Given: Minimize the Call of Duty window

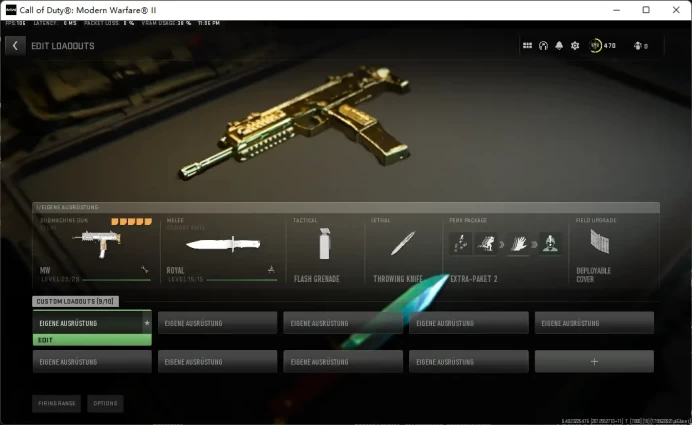Looking at the screenshot, I should pyautogui.click(x=617, y=10).
